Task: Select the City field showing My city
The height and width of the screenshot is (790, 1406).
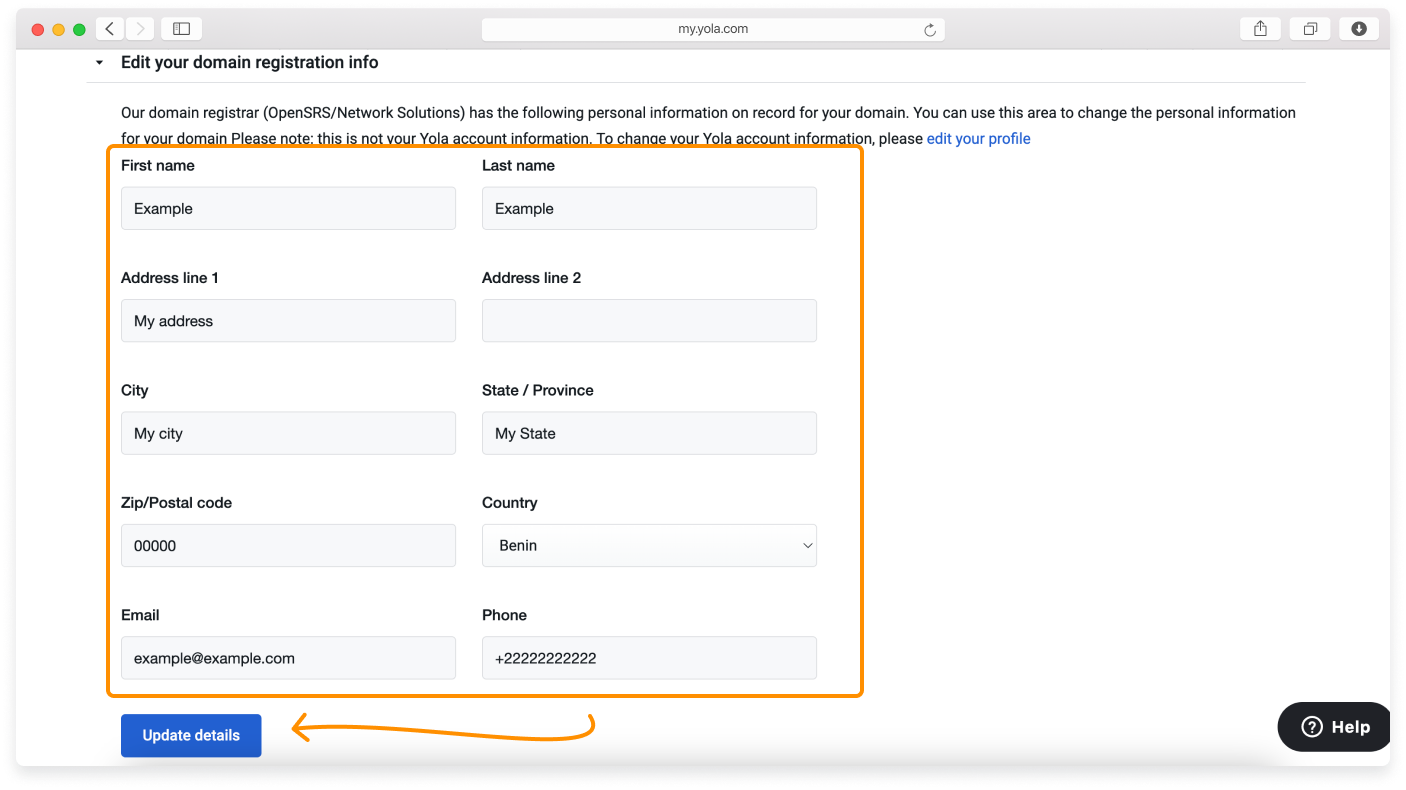Action: point(288,433)
